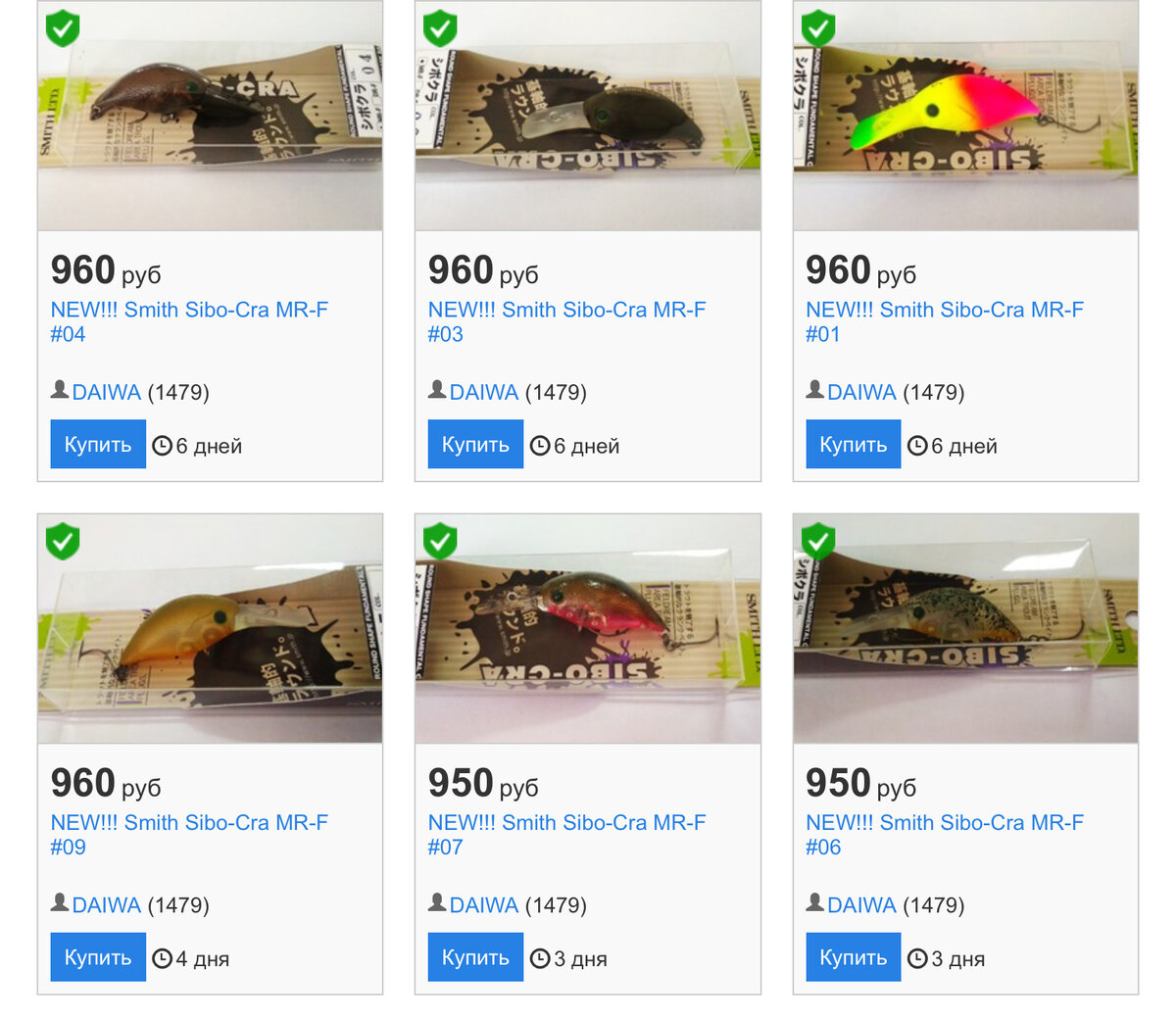The width and height of the screenshot is (1176, 1019).
Task: Buy the Sibo-Cra MR-F #09 lure
Action: coord(98,957)
